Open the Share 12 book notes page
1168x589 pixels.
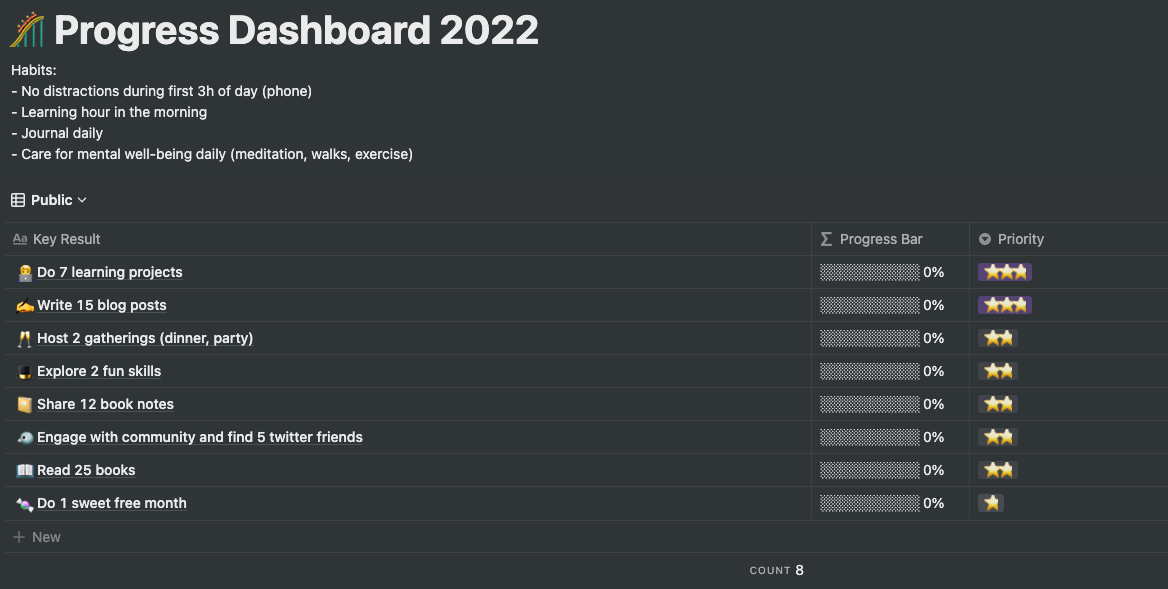pos(105,404)
